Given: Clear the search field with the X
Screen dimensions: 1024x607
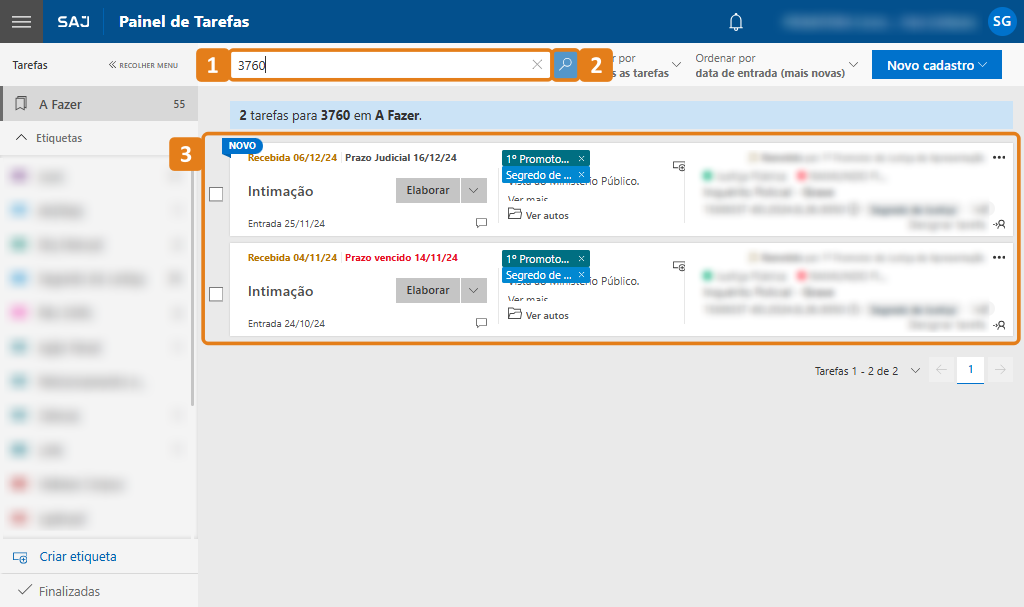Looking at the screenshot, I should pyautogui.click(x=537, y=65).
